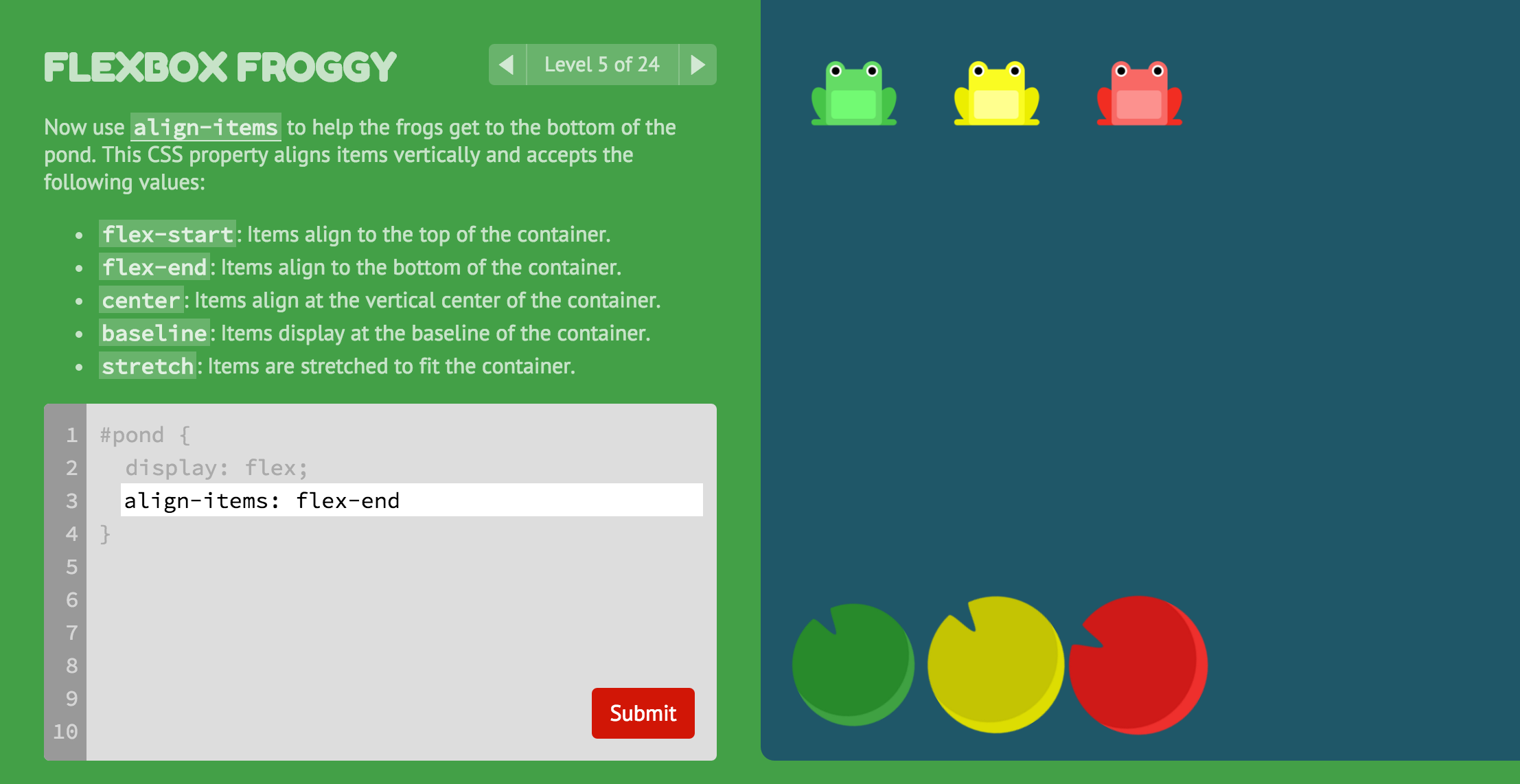Click the center bullet point description
The height and width of the screenshot is (784, 1520).
[380, 300]
